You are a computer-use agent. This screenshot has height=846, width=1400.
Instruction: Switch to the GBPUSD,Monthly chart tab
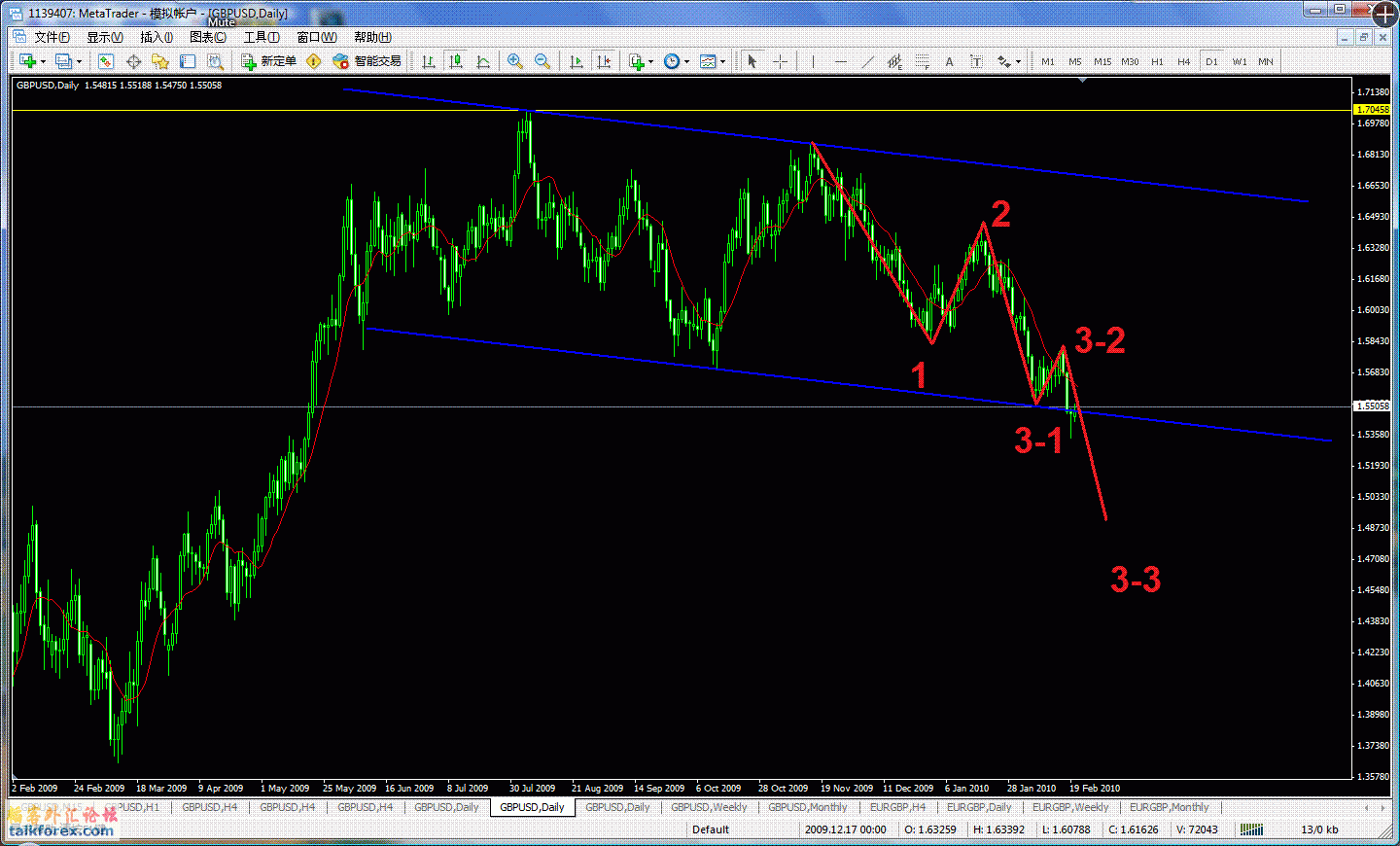[808, 807]
